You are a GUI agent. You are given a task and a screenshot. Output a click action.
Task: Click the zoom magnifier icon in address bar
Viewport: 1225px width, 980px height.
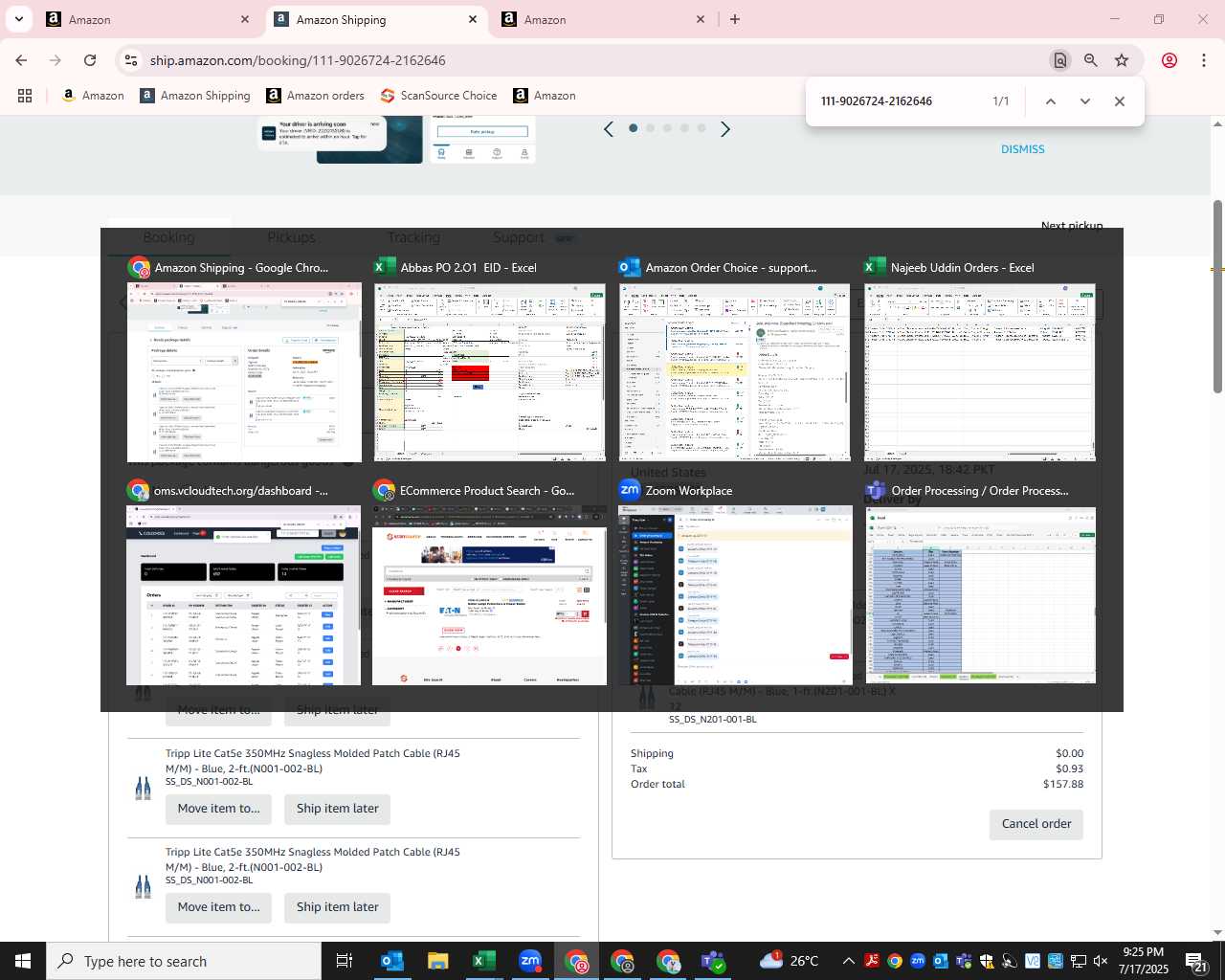[1091, 60]
